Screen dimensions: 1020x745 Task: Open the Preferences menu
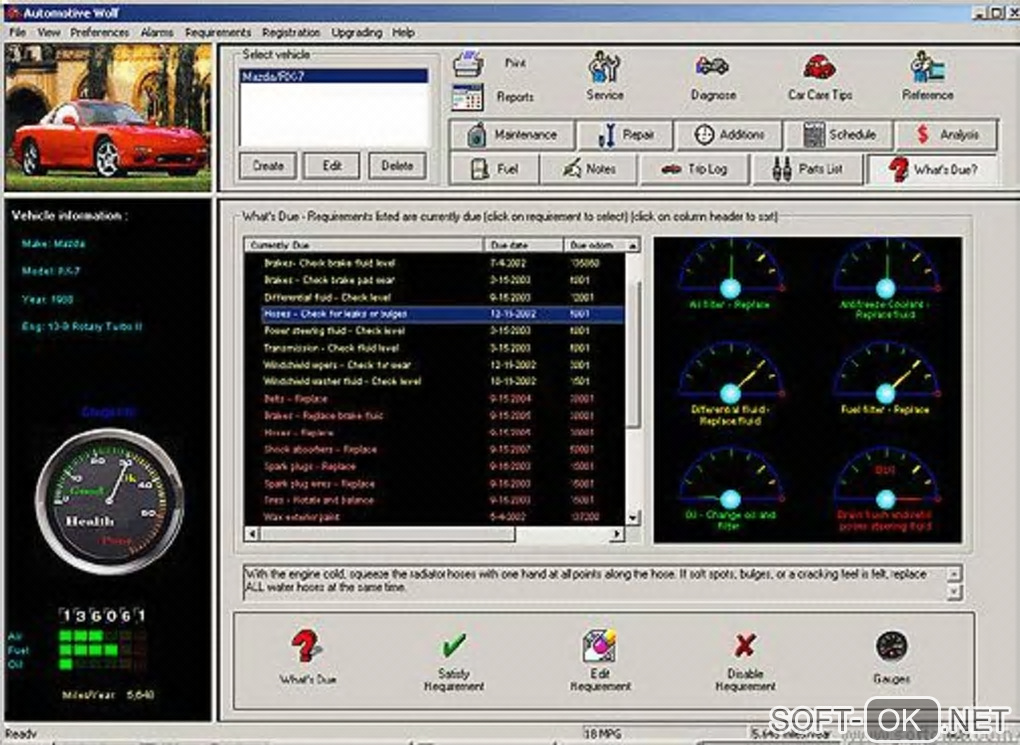100,32
